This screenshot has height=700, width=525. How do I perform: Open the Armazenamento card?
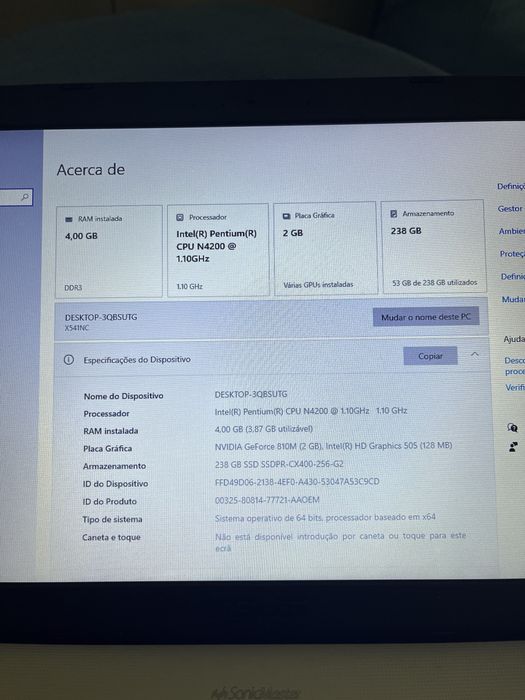(x=433, y=246)
